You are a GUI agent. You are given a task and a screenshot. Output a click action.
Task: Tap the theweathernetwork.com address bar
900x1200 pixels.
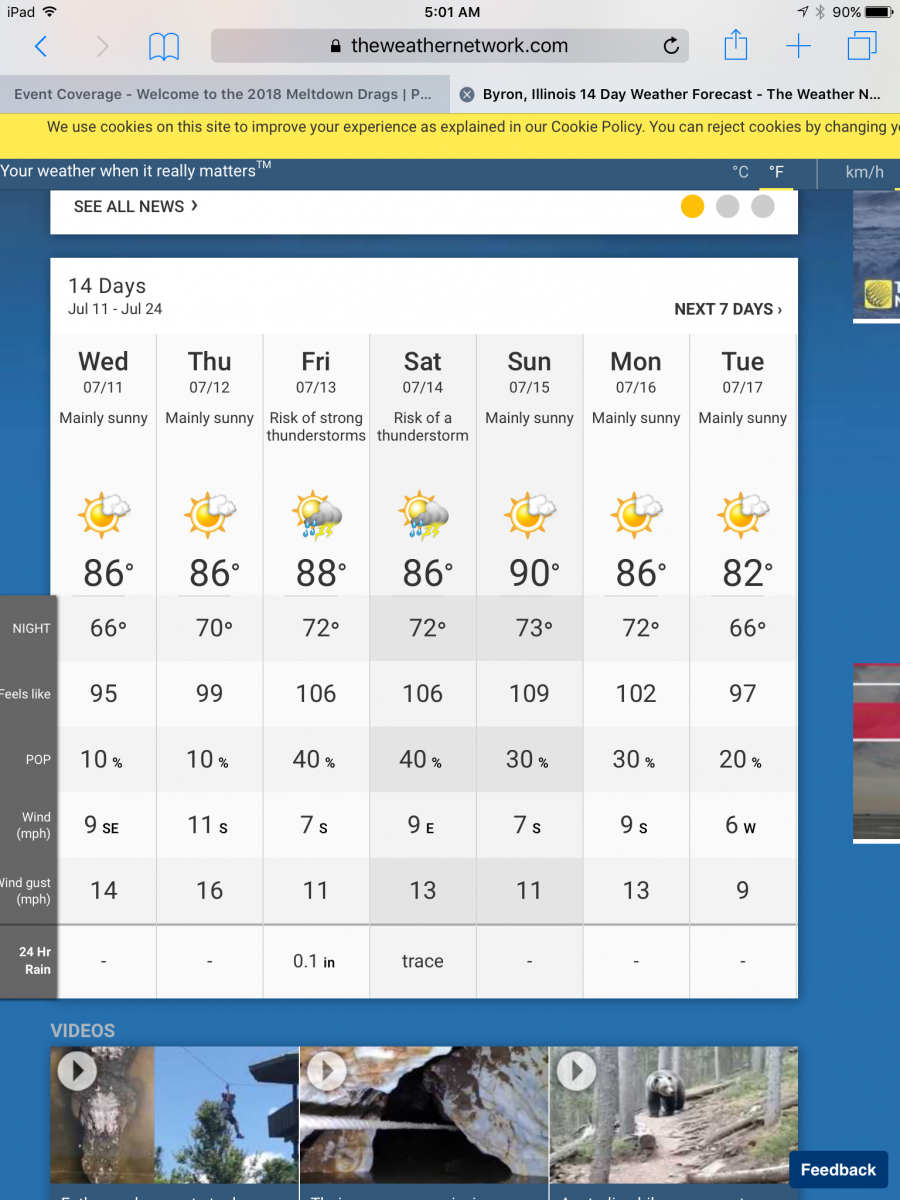pyautogui.click(x=448, y=46)
